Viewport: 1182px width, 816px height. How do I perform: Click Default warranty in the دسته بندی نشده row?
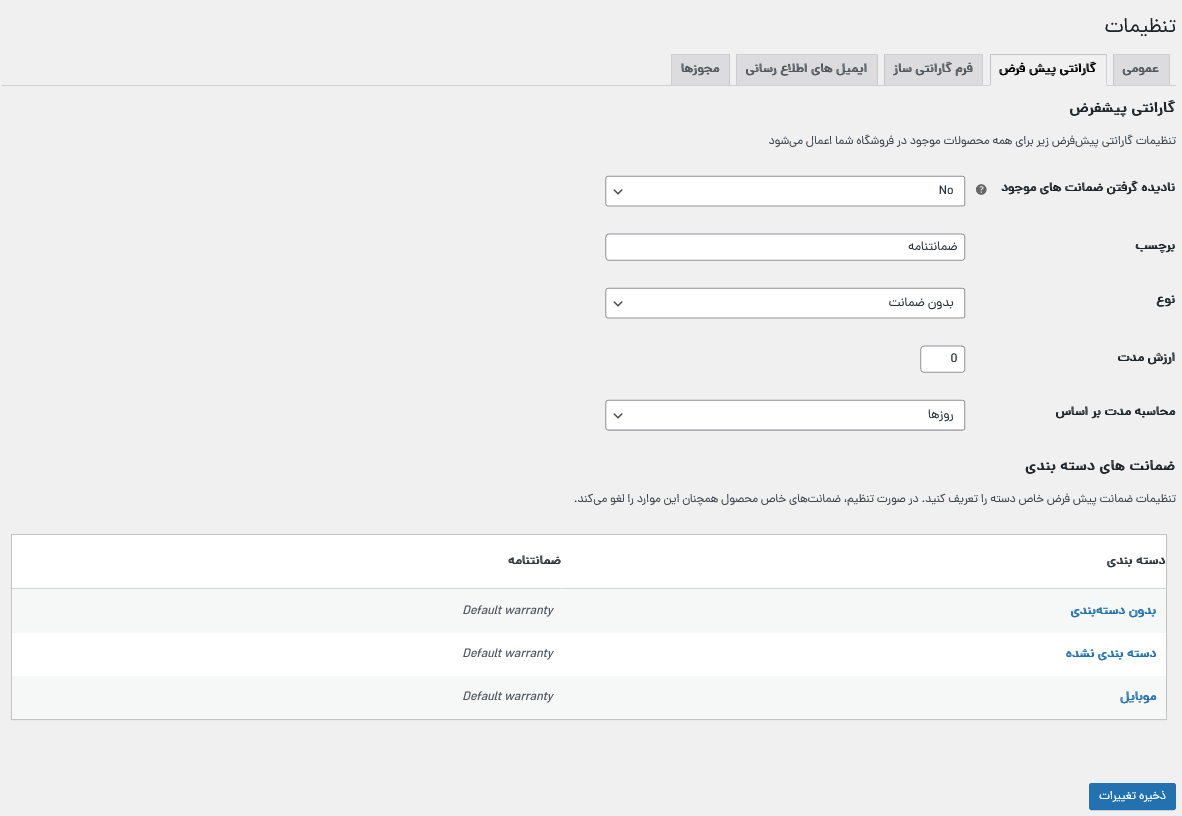508,653
